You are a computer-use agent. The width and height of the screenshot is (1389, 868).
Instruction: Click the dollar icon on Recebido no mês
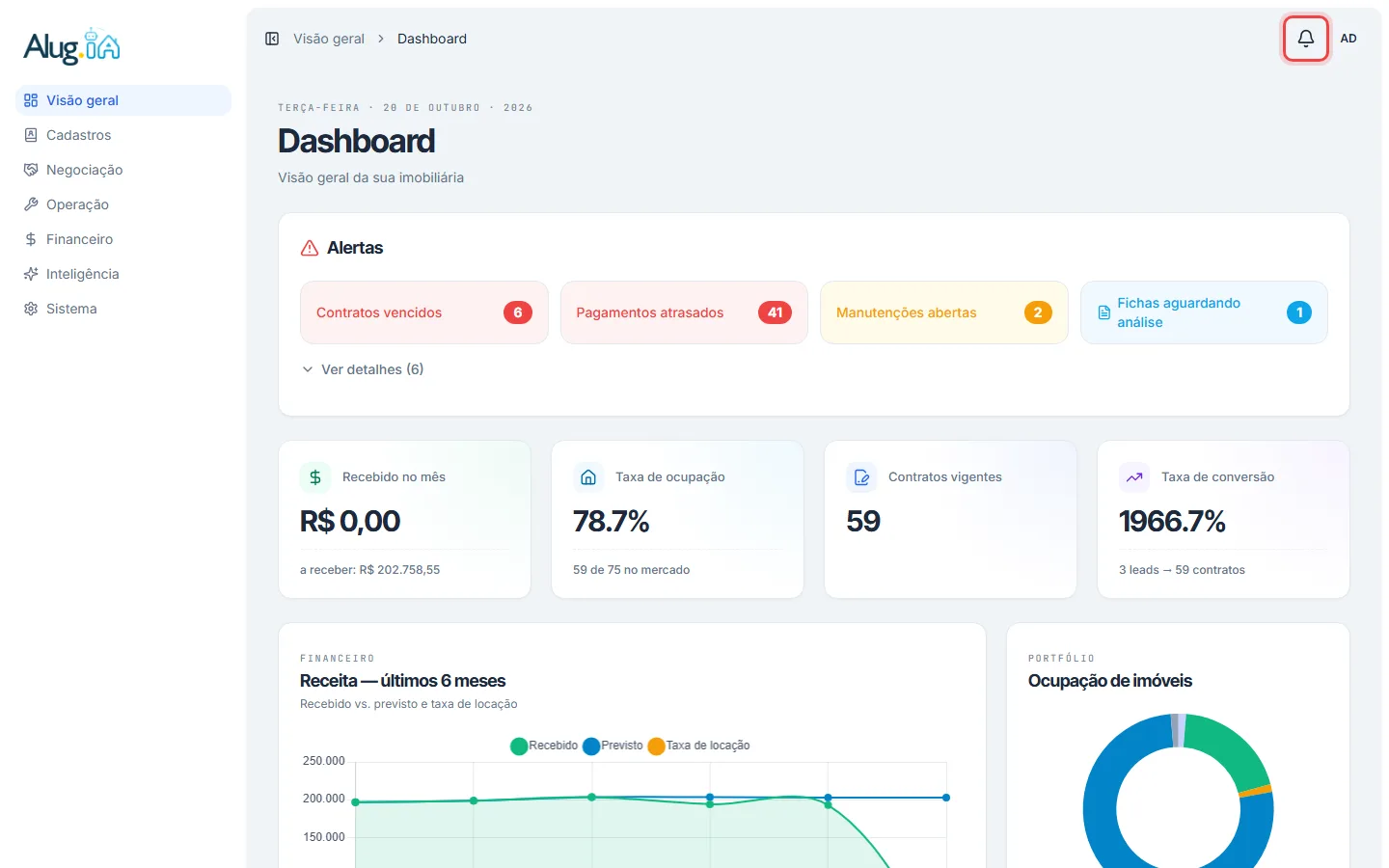[315, 476]
